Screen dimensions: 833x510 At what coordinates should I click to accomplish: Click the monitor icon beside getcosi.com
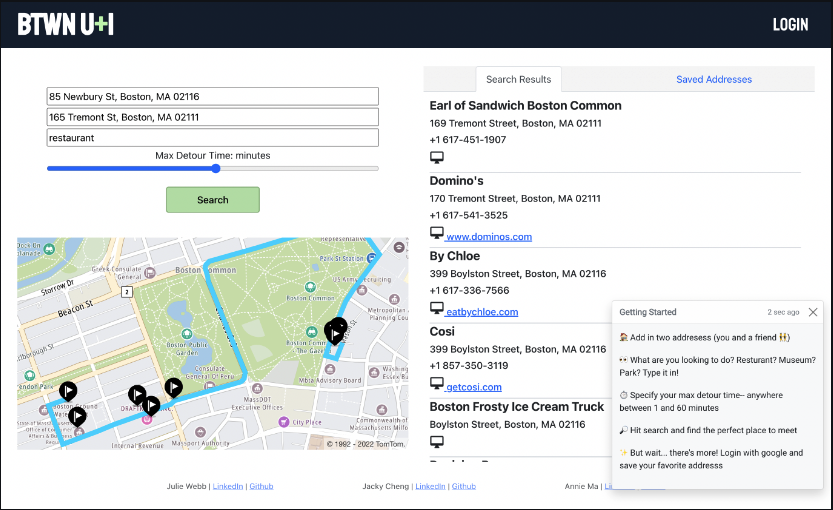436,383
